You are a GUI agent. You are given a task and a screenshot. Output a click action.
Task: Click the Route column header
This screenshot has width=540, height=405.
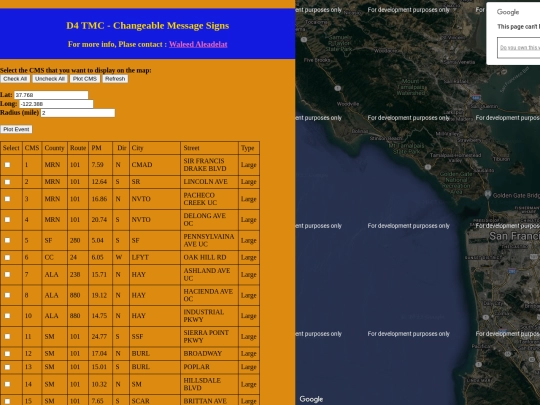coord(78,148)
